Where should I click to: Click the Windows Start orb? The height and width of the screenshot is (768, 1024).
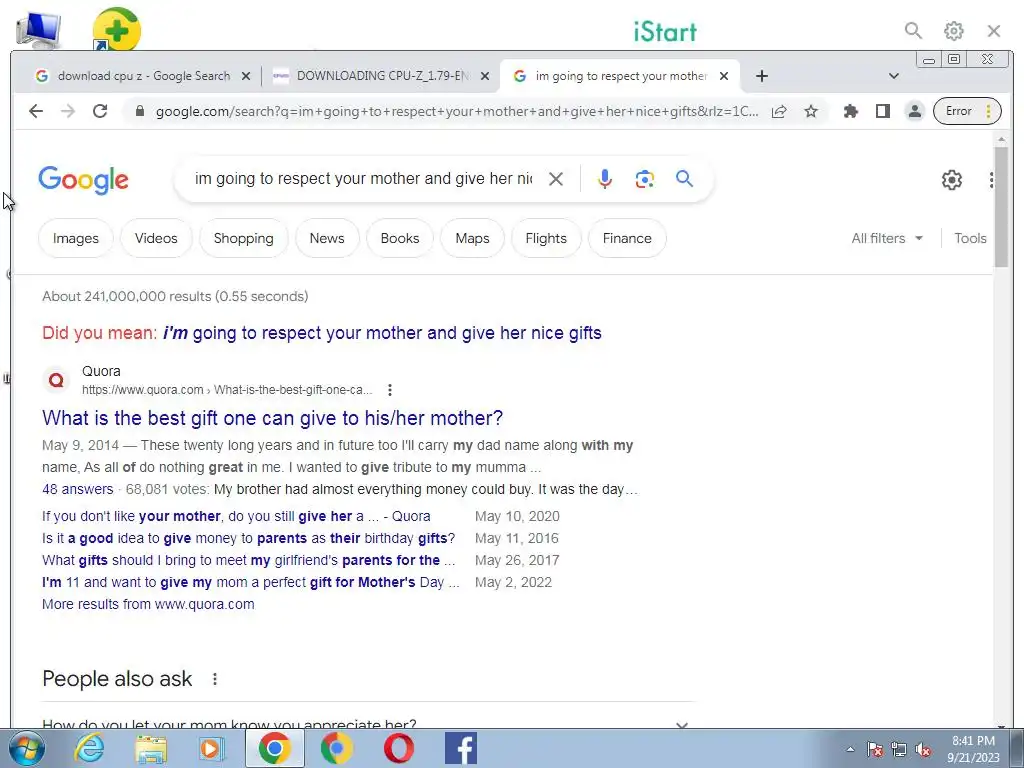click(x=27, y=748)
